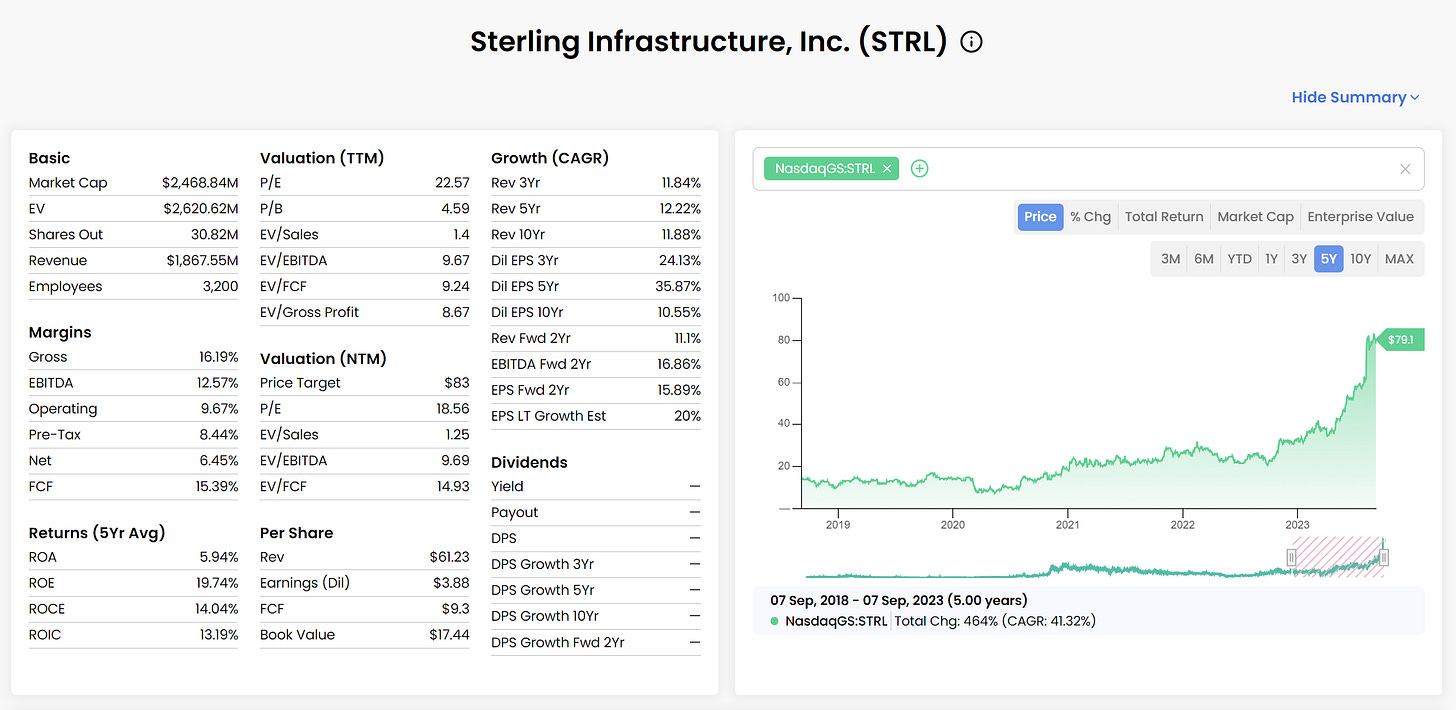Set chart range to MAX
The height and width of the screenshot is (710, 1456).
point(1399,259)
